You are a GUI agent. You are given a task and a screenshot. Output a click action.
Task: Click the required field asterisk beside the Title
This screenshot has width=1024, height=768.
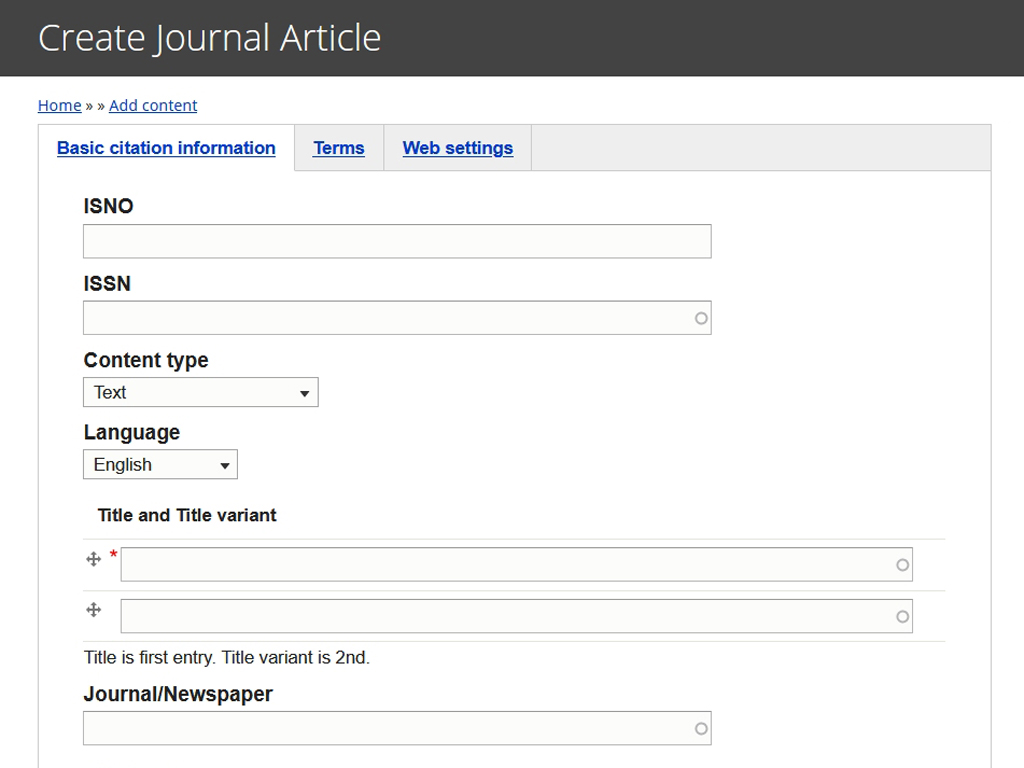tap(112, 553)
